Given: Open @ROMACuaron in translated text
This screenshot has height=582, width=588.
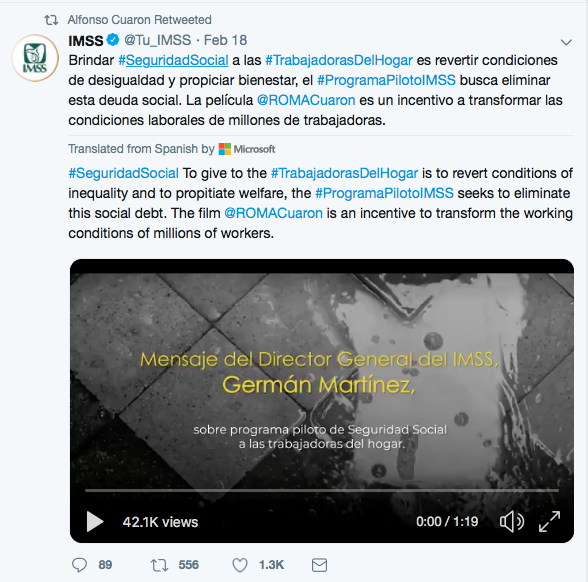Looking at the screenshot, I should point(273,213).
